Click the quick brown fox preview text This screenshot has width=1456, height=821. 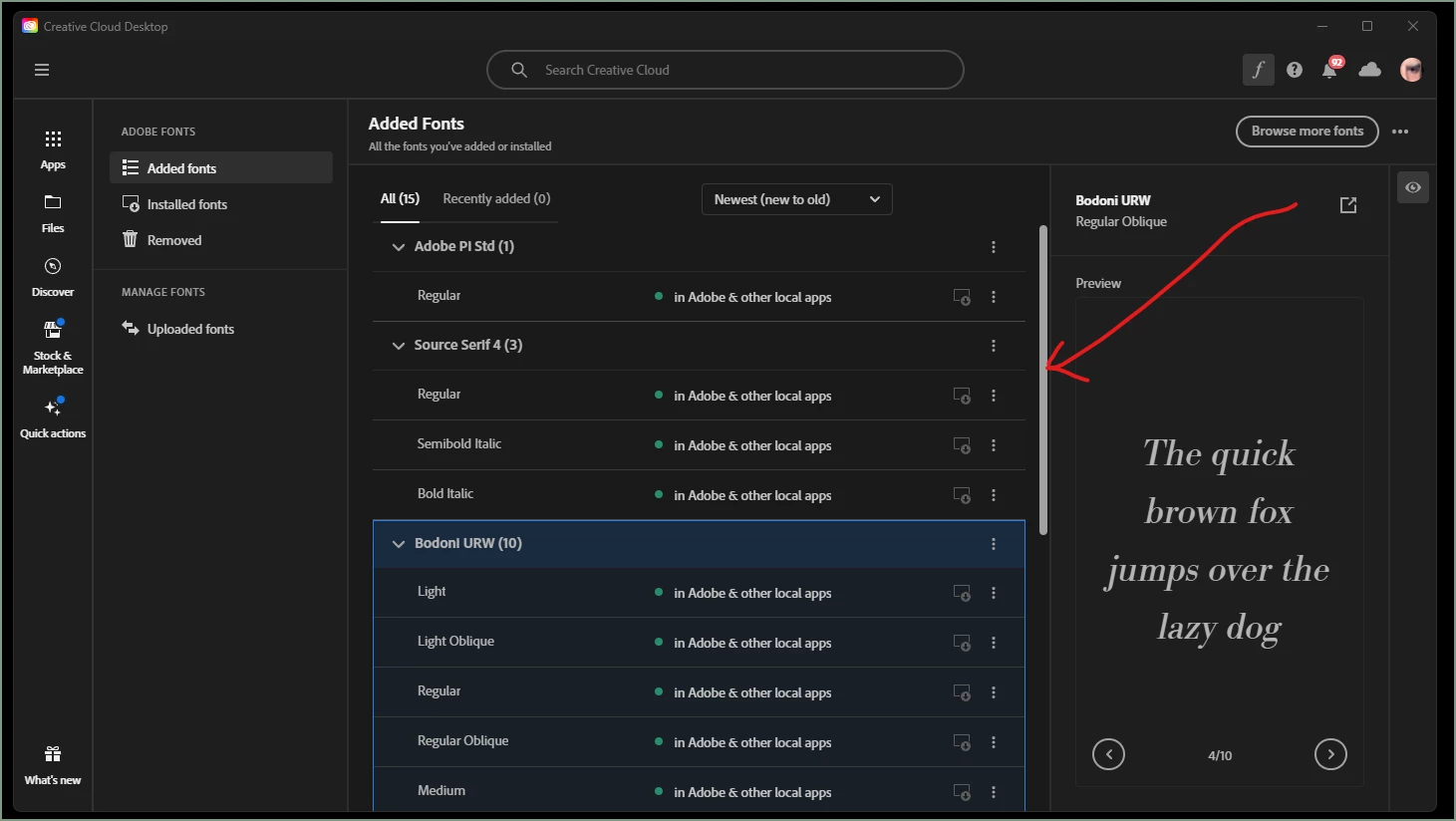point(1218,540)
